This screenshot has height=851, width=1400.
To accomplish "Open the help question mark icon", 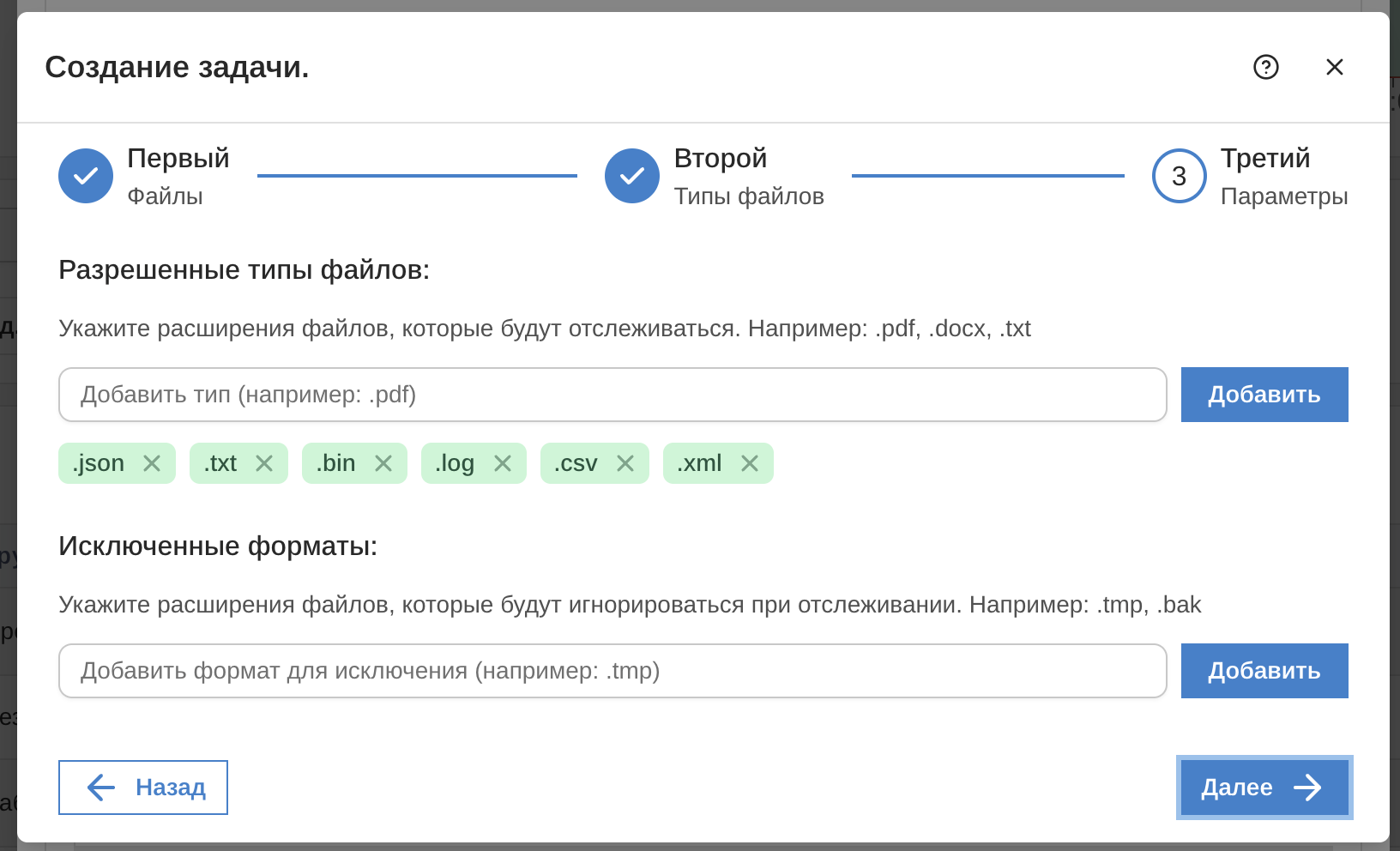I will (x=1266, y=67).
